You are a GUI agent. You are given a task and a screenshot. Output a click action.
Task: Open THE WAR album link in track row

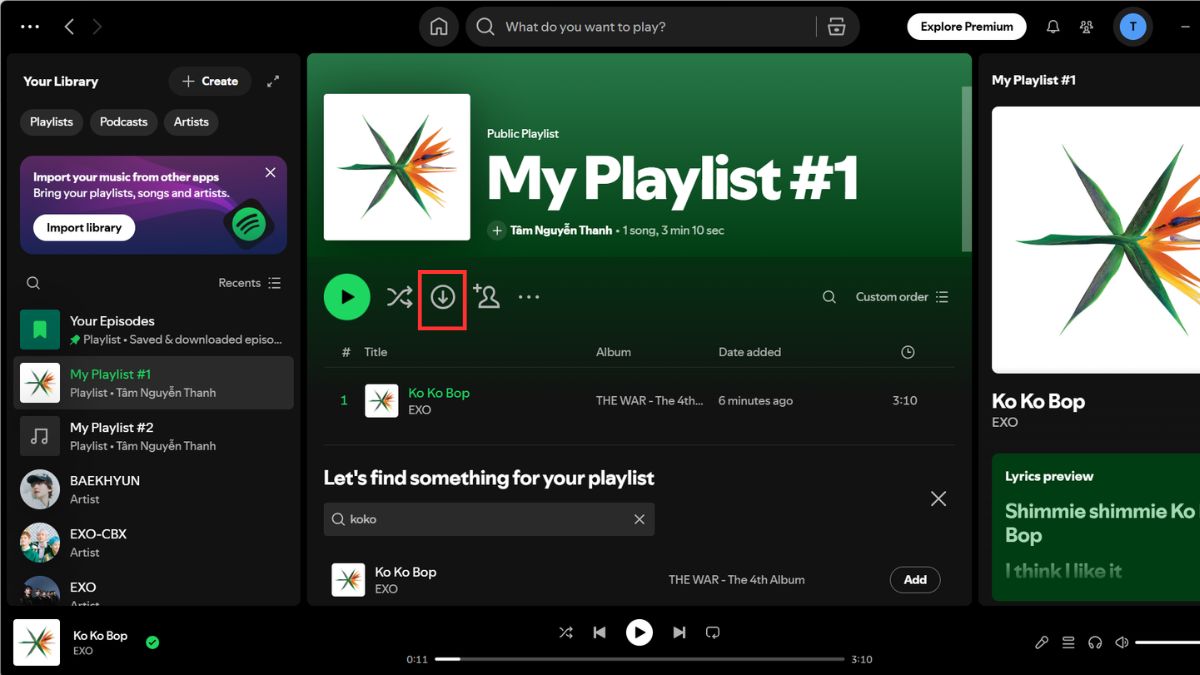[x=649, y=401]
